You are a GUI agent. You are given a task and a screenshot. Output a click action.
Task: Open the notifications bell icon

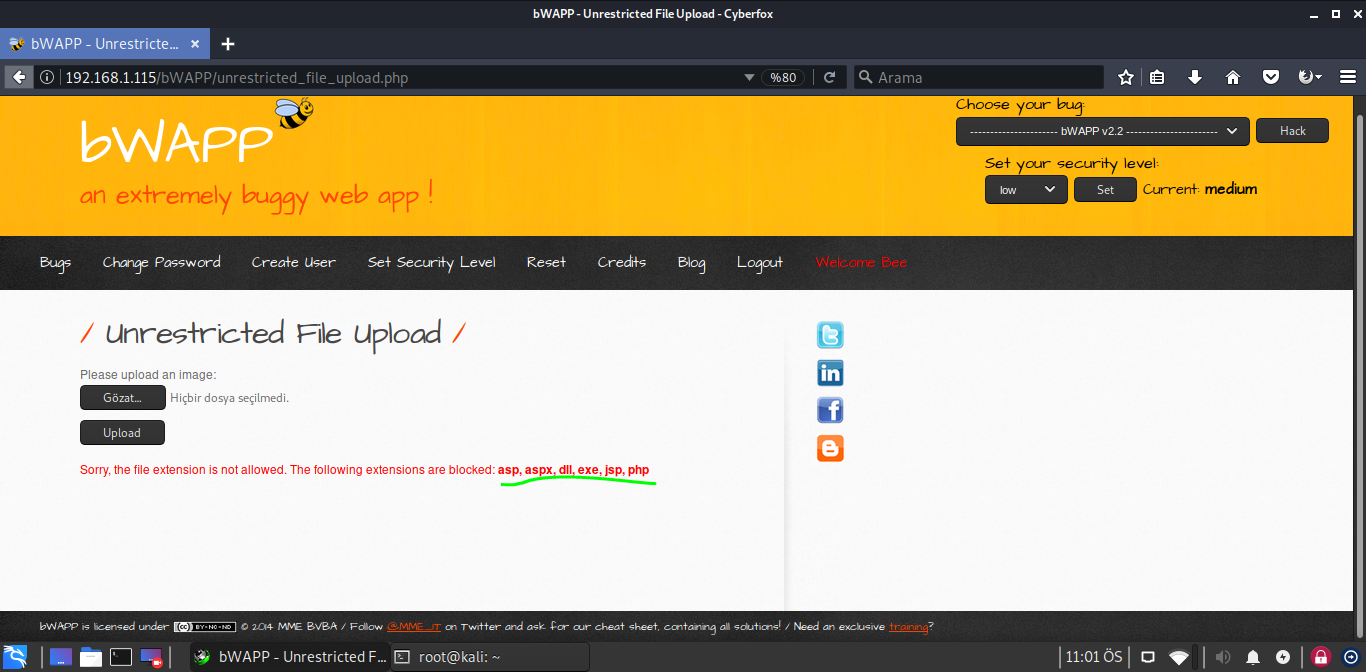pos(1253,657)
